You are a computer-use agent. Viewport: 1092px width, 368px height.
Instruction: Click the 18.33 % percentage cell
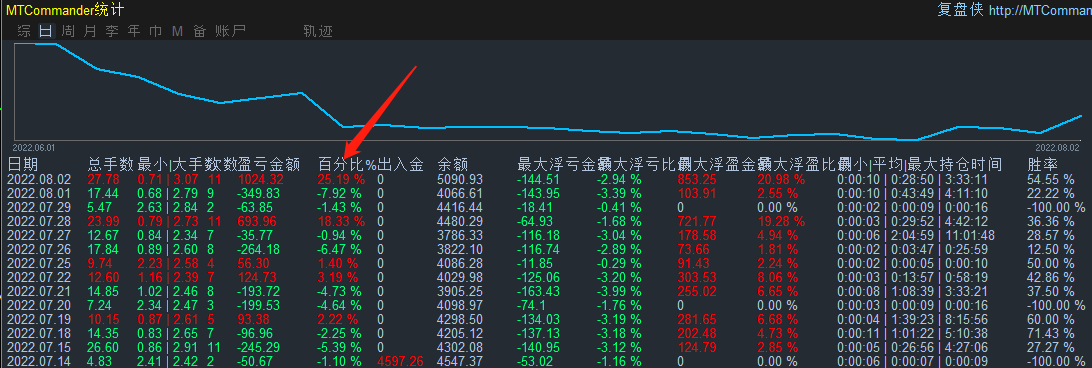point(341,221)
